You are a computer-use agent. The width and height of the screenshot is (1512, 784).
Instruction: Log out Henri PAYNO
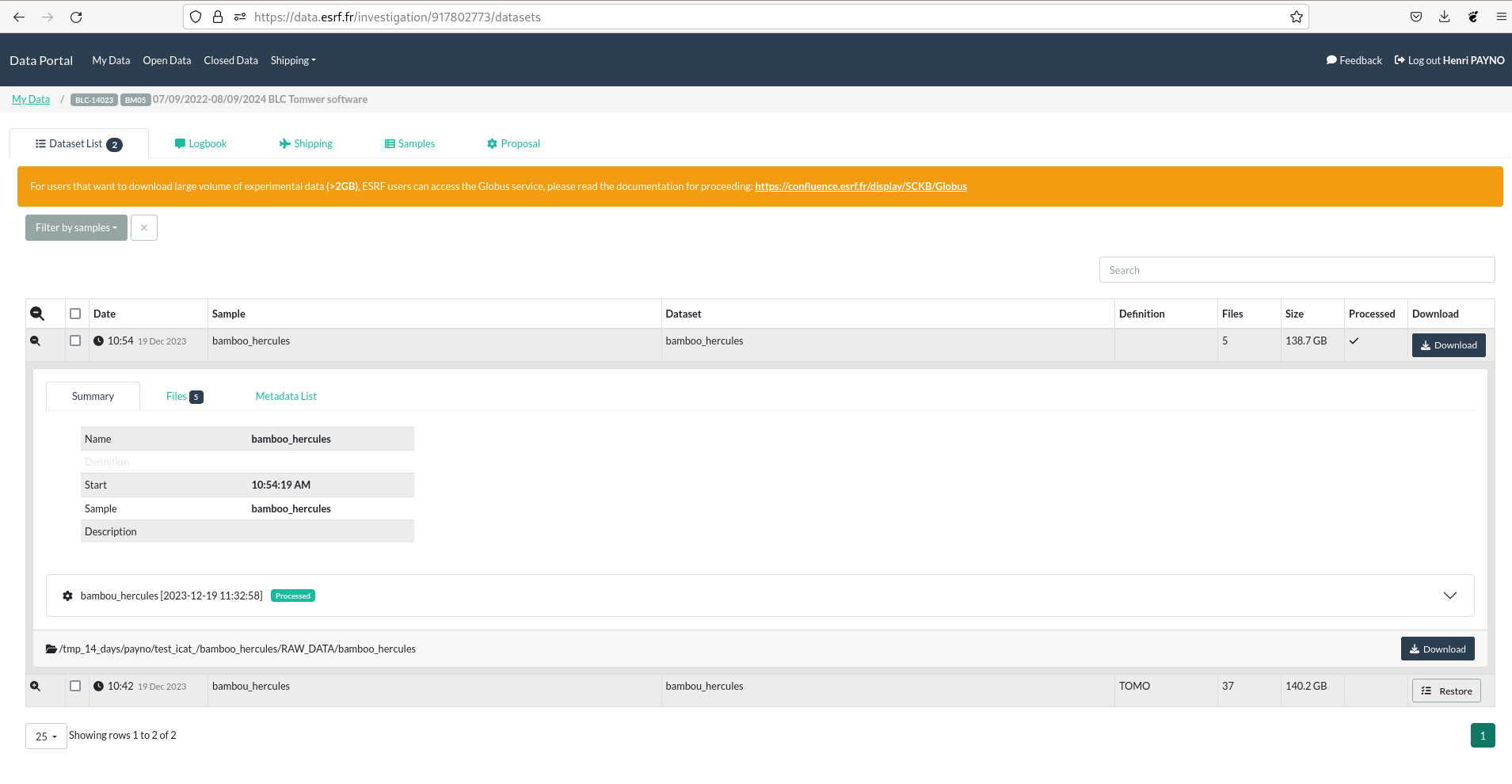[x=1449, y=60]
